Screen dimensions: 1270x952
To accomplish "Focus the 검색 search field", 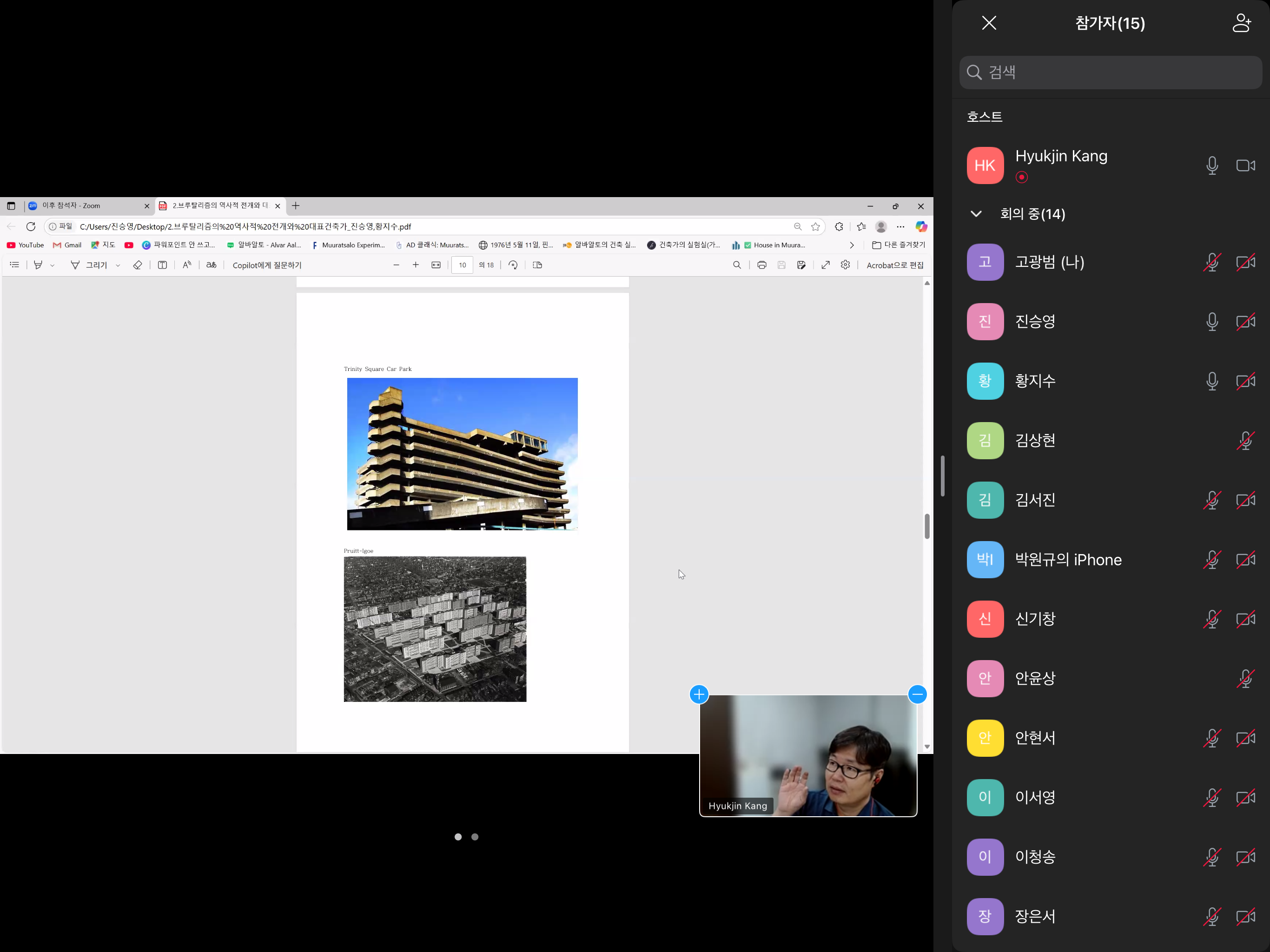I will 1110,73.
